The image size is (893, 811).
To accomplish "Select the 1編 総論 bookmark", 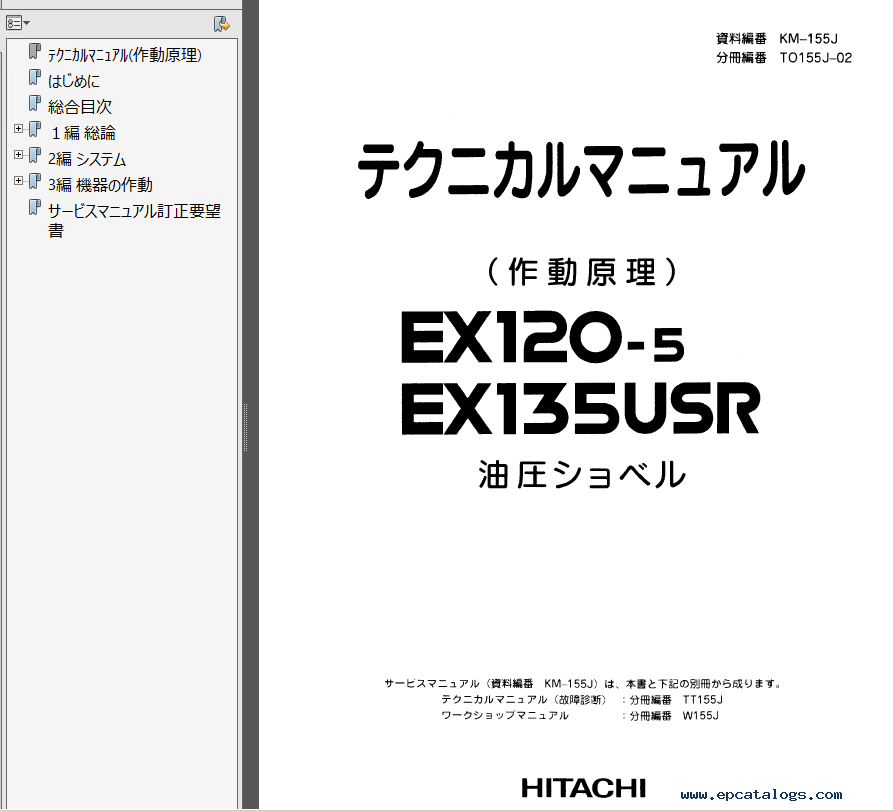I will (x=83, y=133).
